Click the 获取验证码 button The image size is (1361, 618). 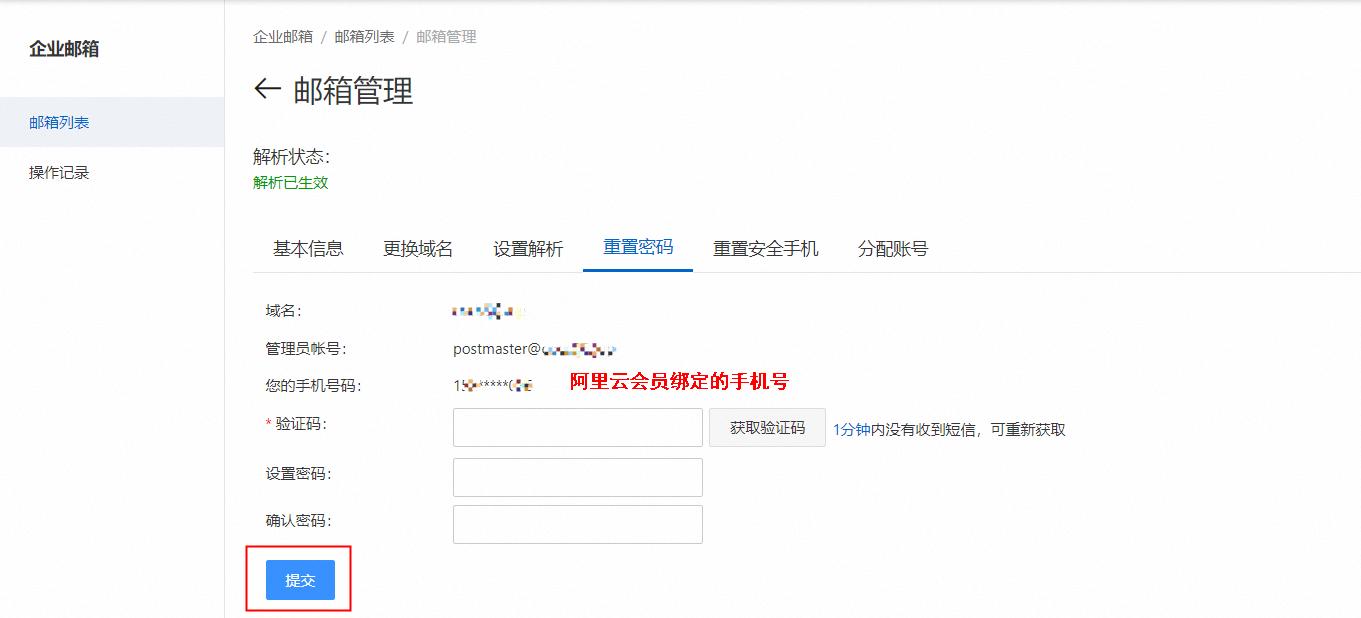pyautogui.click(x=766, y=427)
